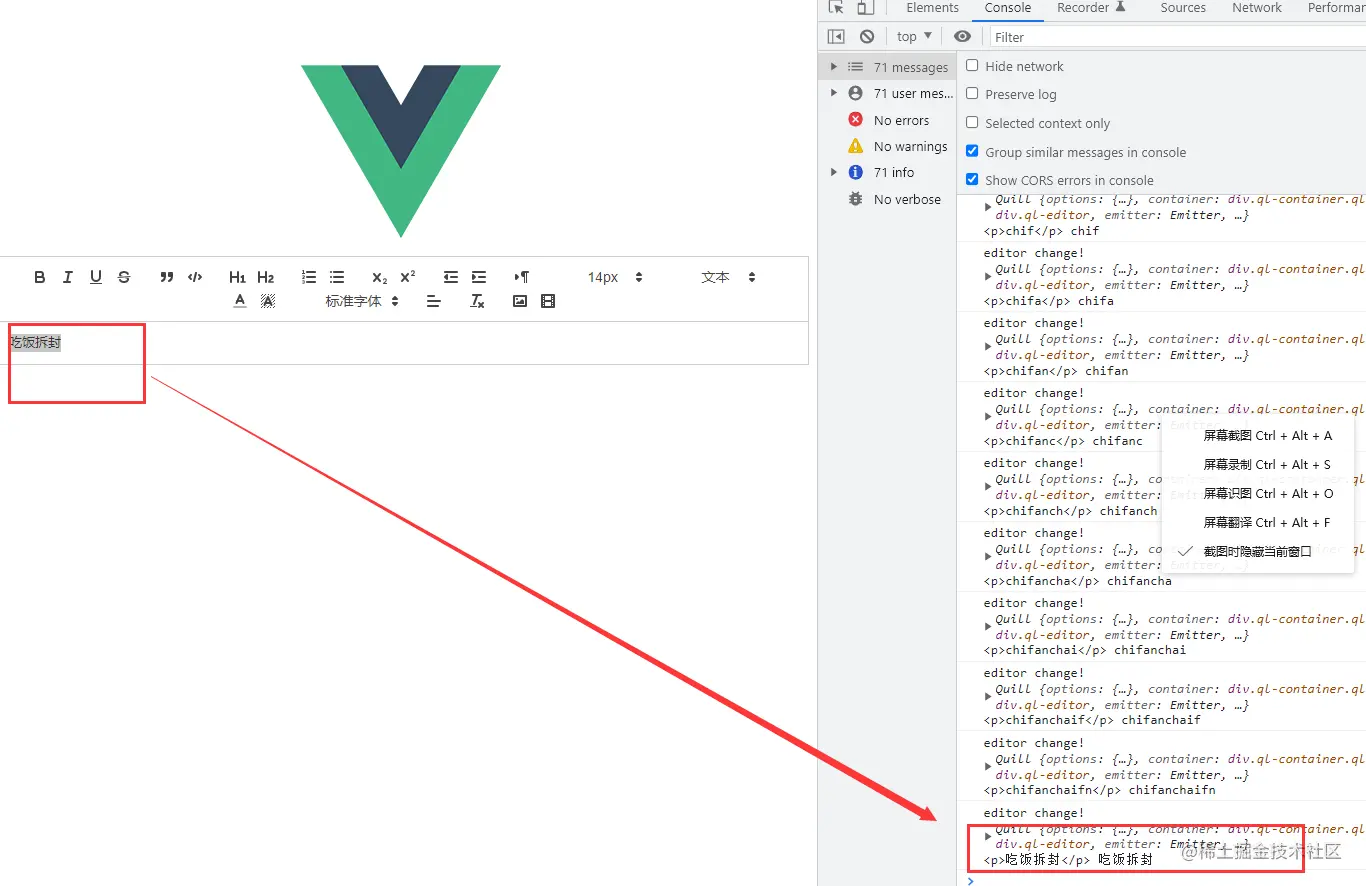Screen dimensions: 1366x886
Task: Create an ordered numbered list
Action: pyautogui.click(x=309, y=277)
